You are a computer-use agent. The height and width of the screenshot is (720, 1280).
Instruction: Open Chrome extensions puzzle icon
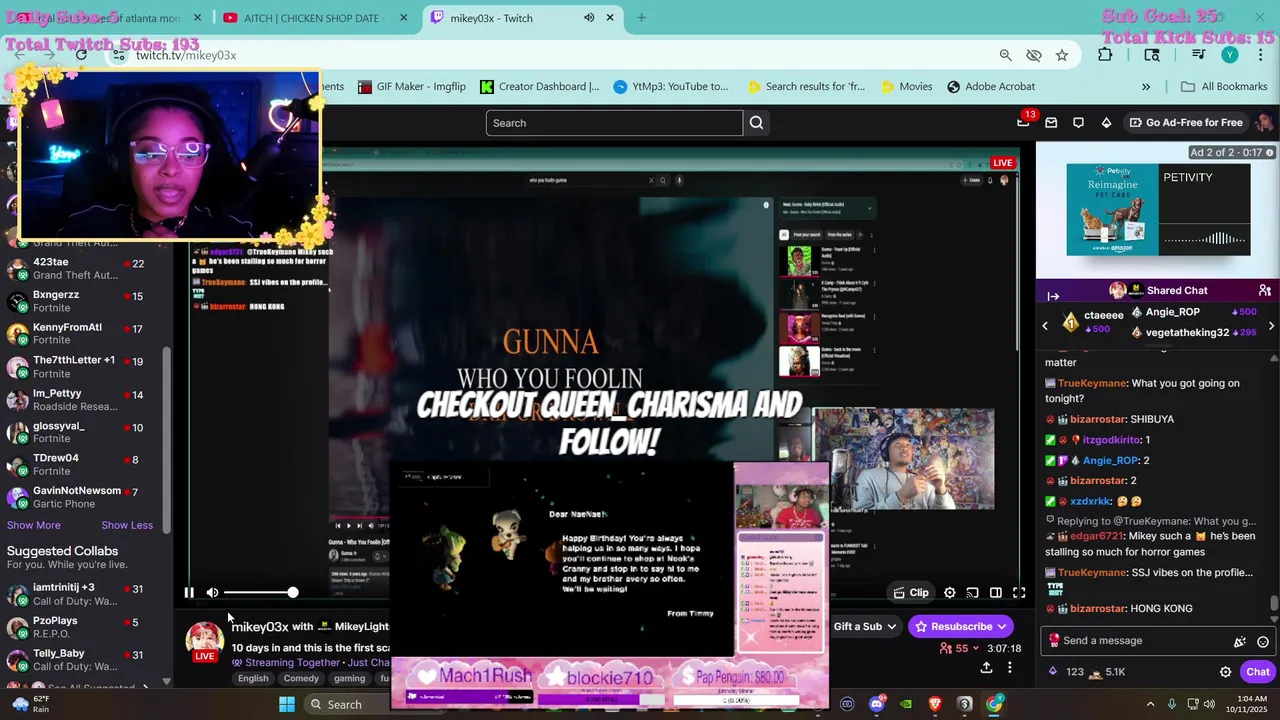tap(1105, 55)
